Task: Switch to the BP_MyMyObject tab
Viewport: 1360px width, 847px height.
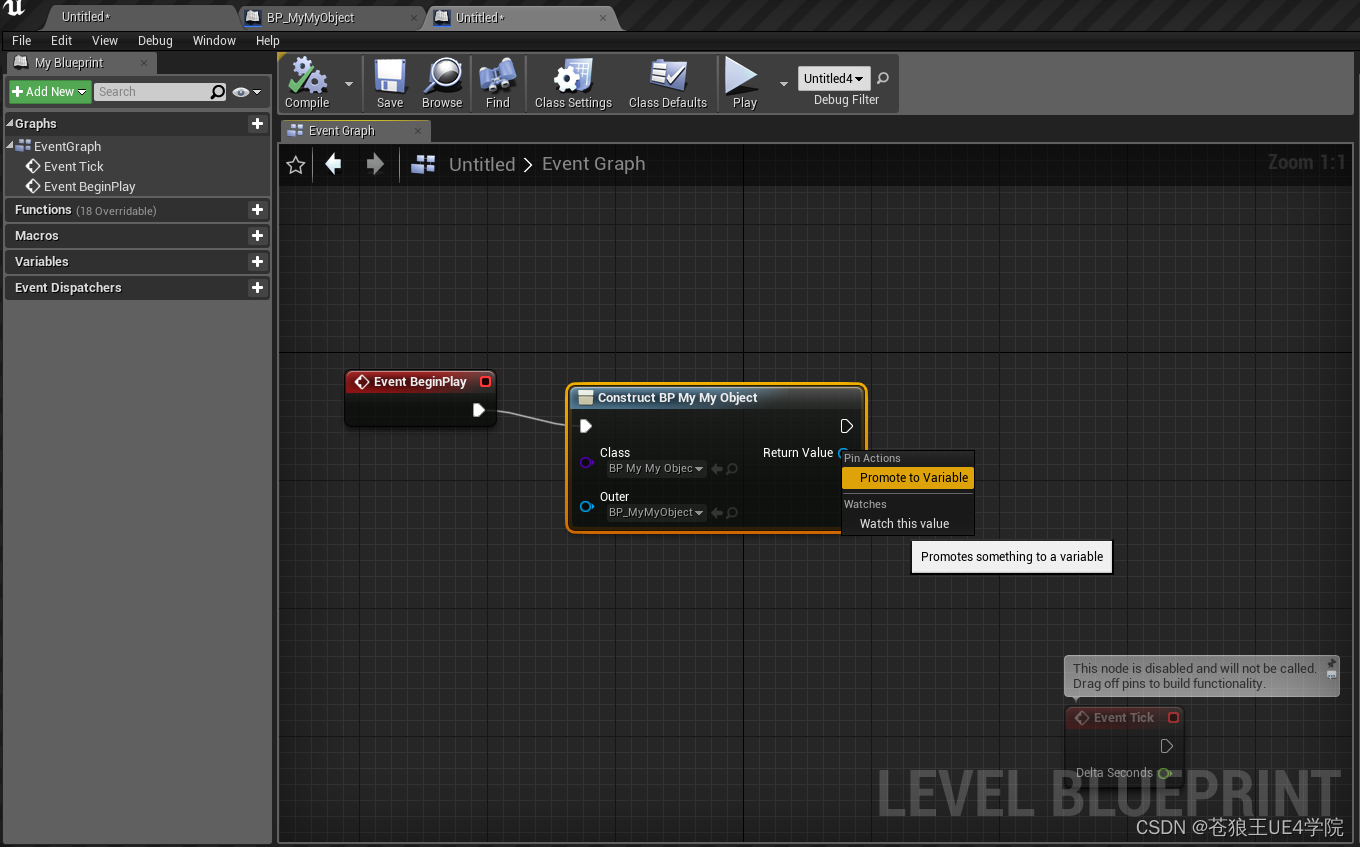Action: [x=331, y=17]
